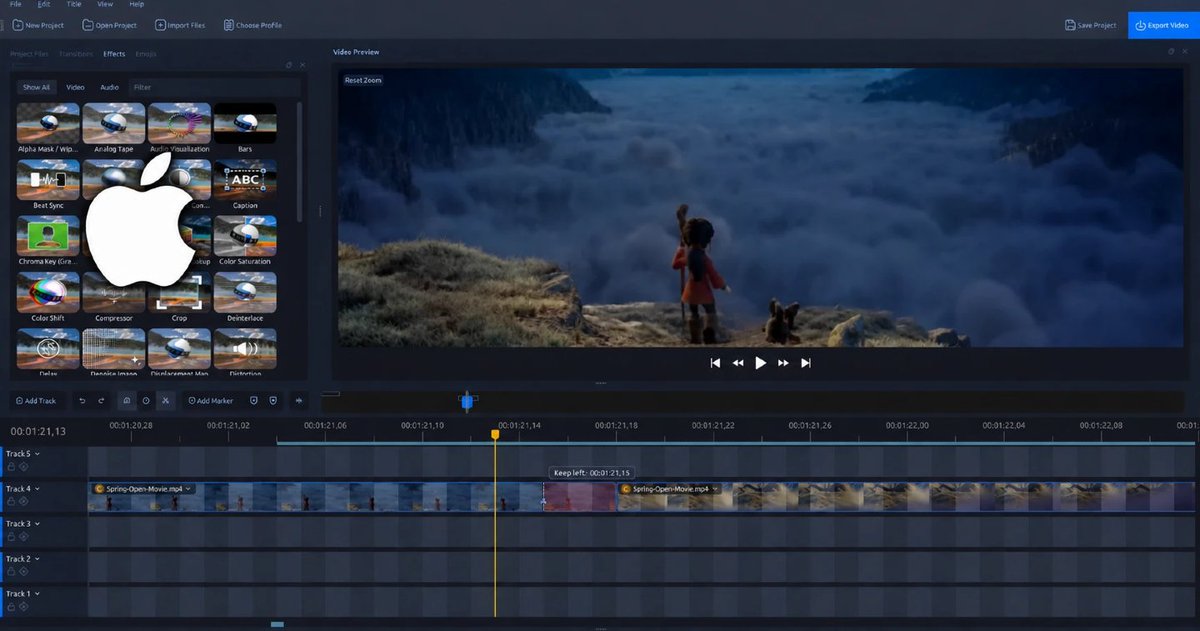Lock Track 5
The image size is (1200, 631).
11,466
